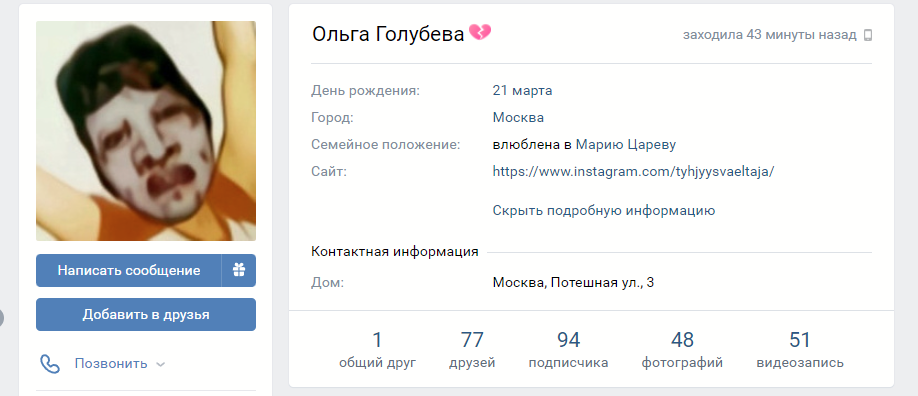This screenshot has width=918, height=396.
Task: Open the 48 фотографий counter
Action: pyautogui.click(x=682, y=350)
